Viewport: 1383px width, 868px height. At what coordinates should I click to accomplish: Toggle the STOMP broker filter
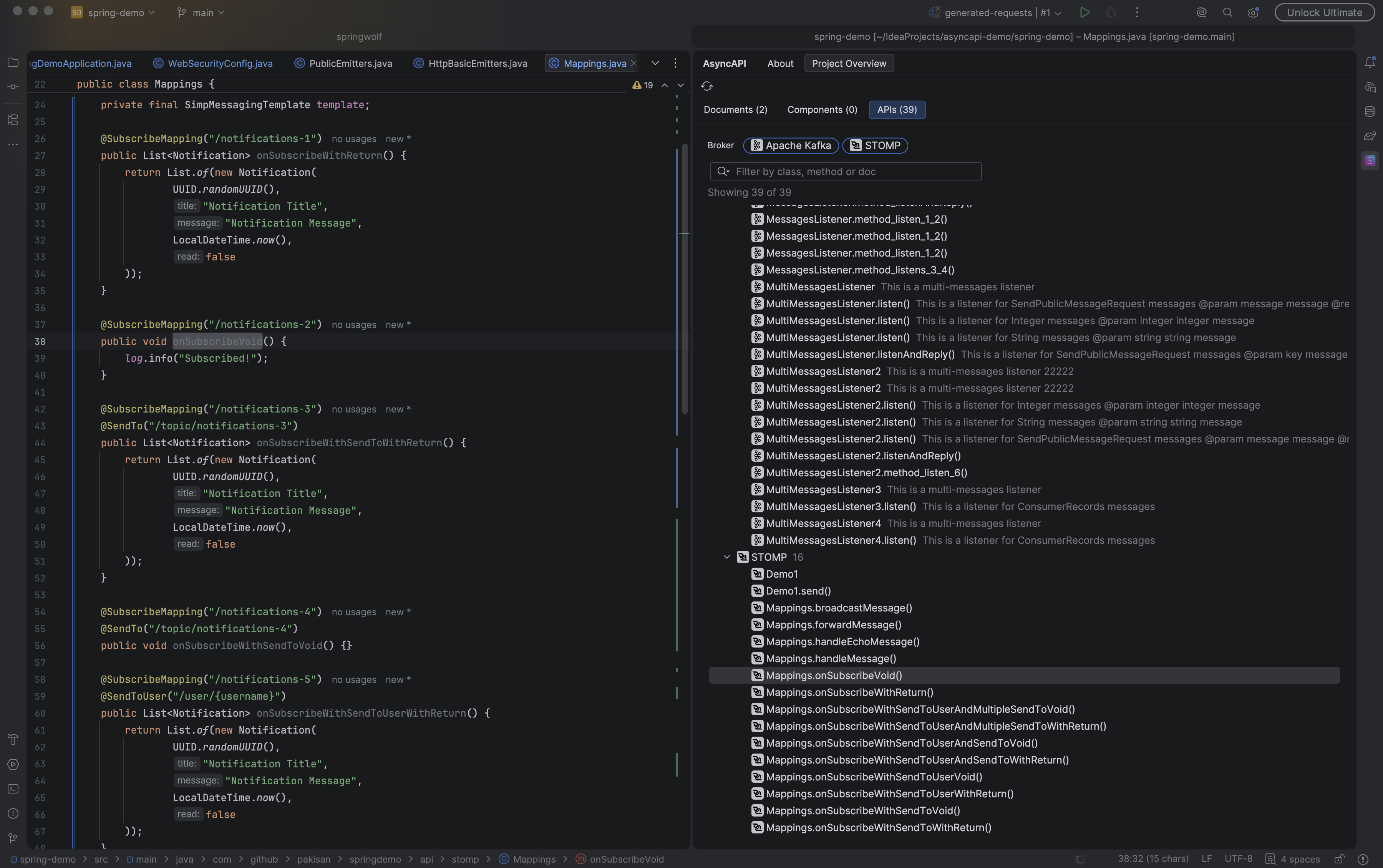875,145
